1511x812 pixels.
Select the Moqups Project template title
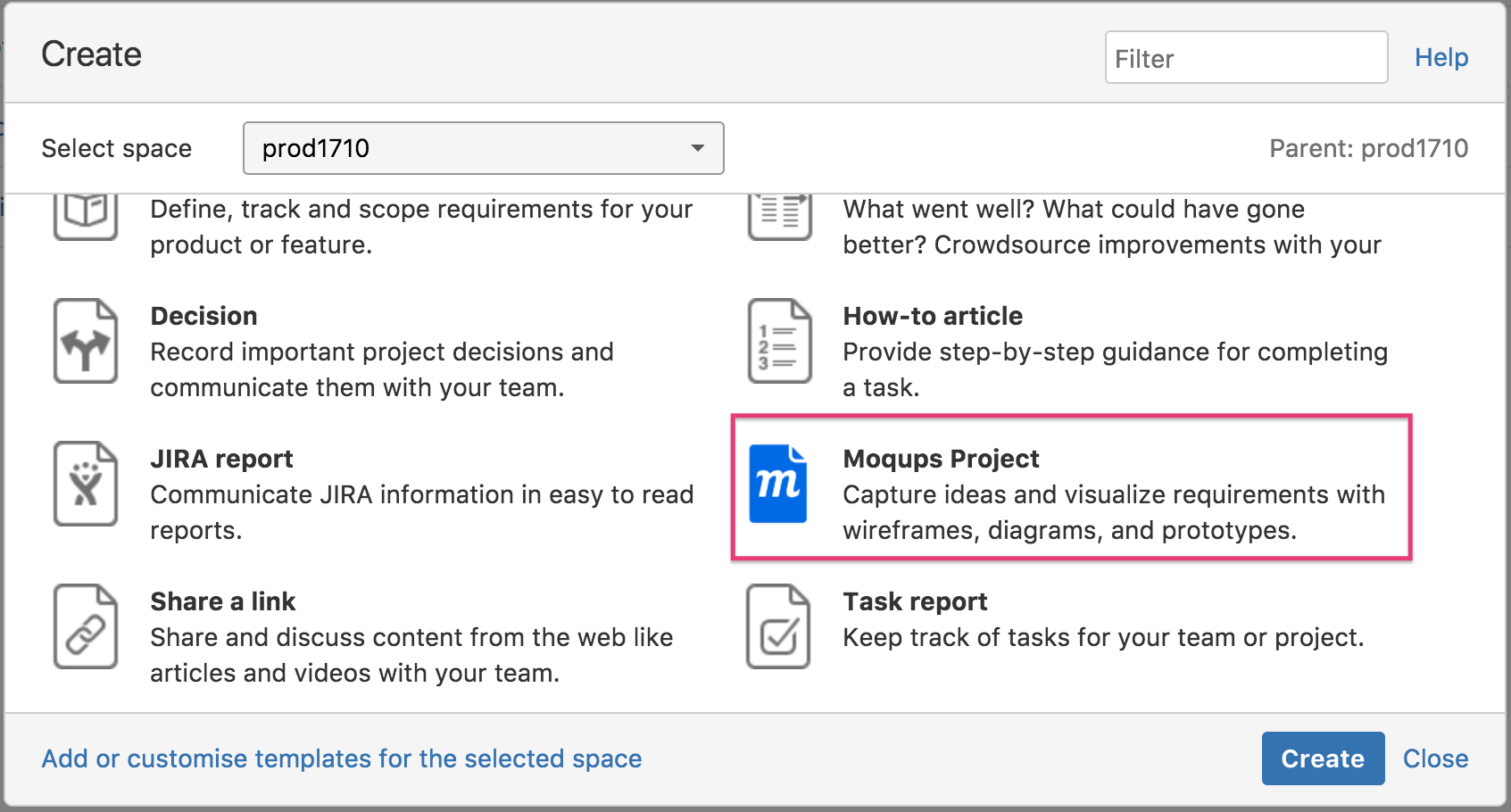(x=941, y=459)
